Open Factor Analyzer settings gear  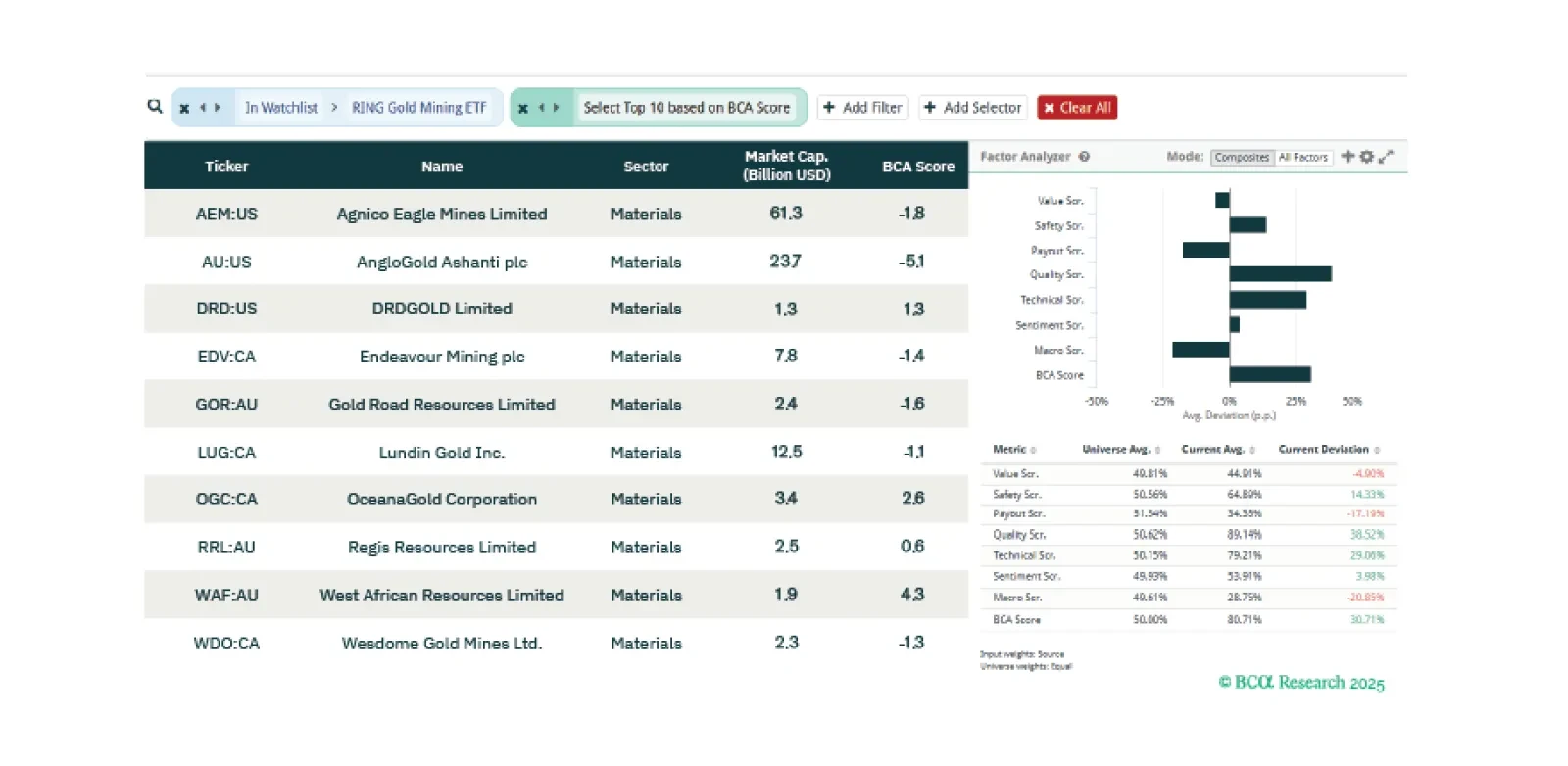point(1366,157)
